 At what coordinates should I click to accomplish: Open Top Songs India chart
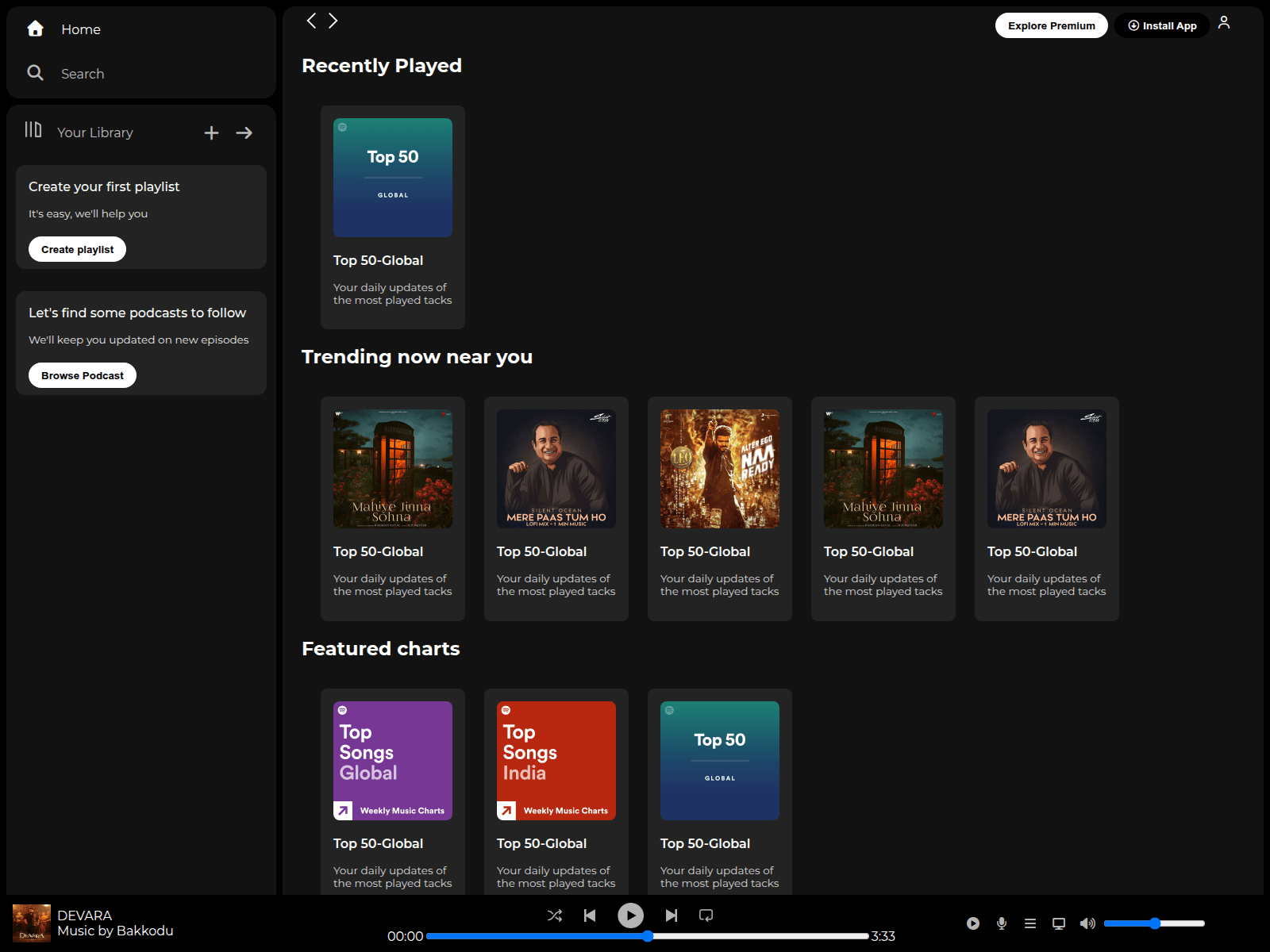coord(556,792)
